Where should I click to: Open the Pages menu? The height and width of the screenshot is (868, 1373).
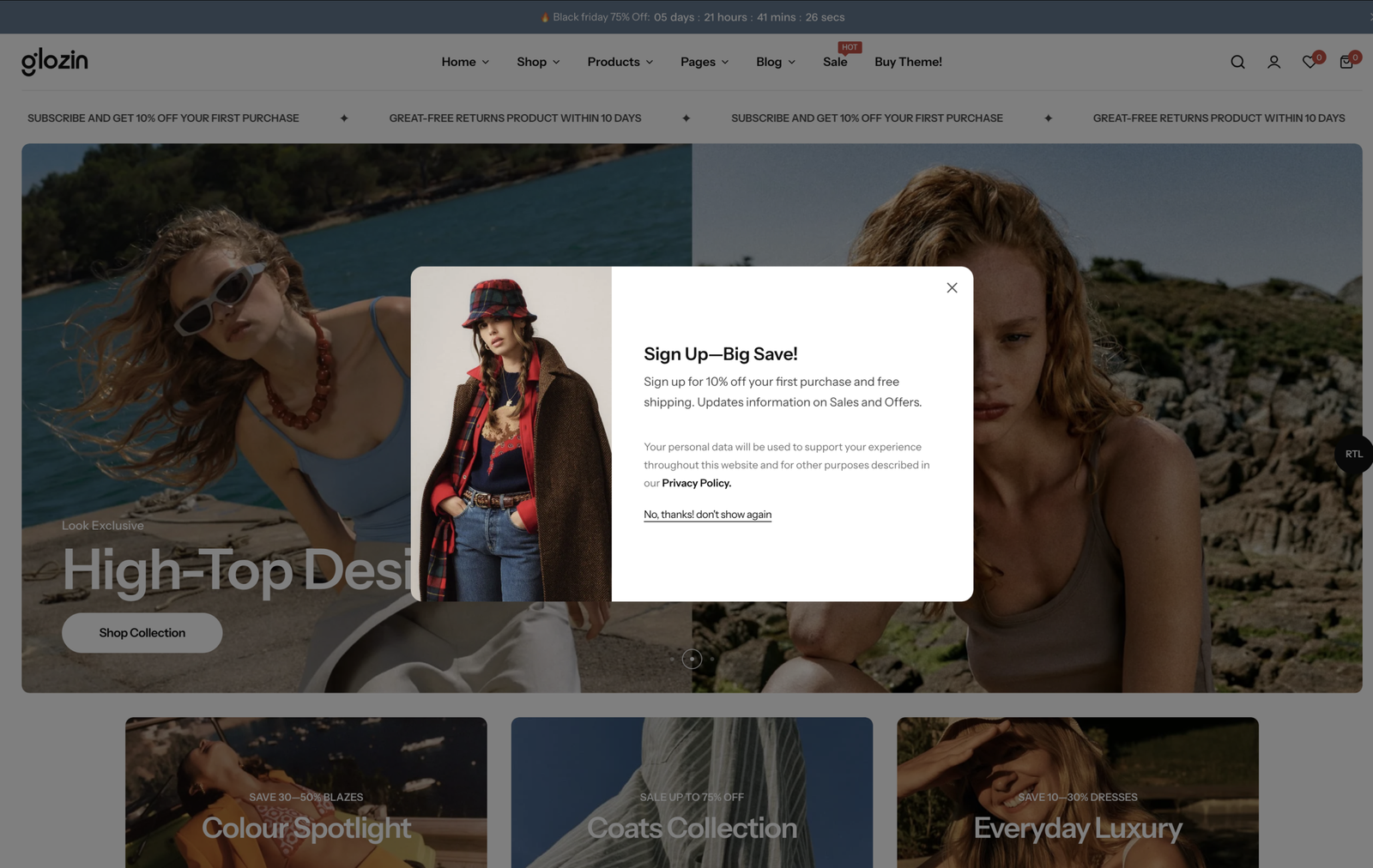point(705,62)
